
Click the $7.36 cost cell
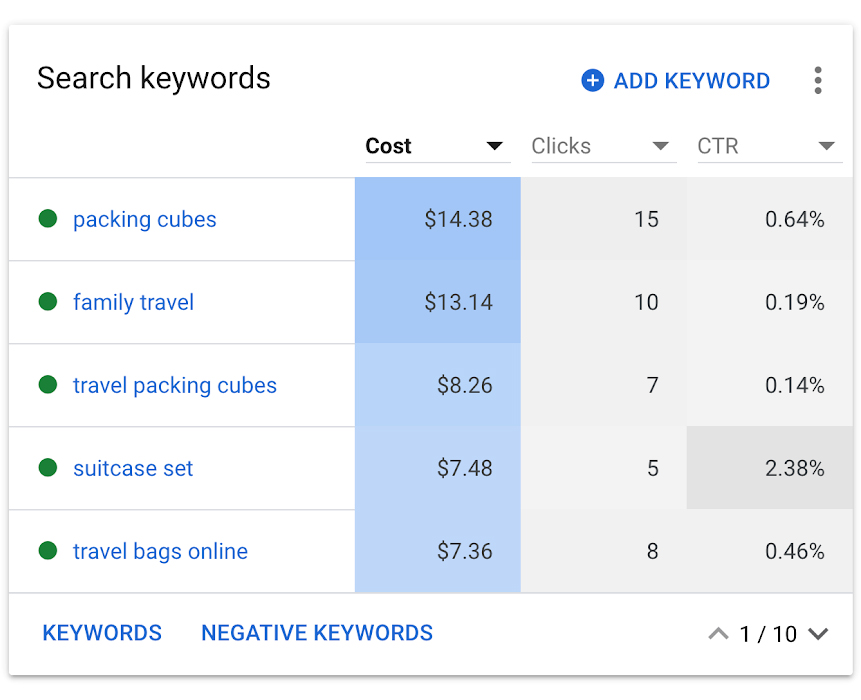438,551
